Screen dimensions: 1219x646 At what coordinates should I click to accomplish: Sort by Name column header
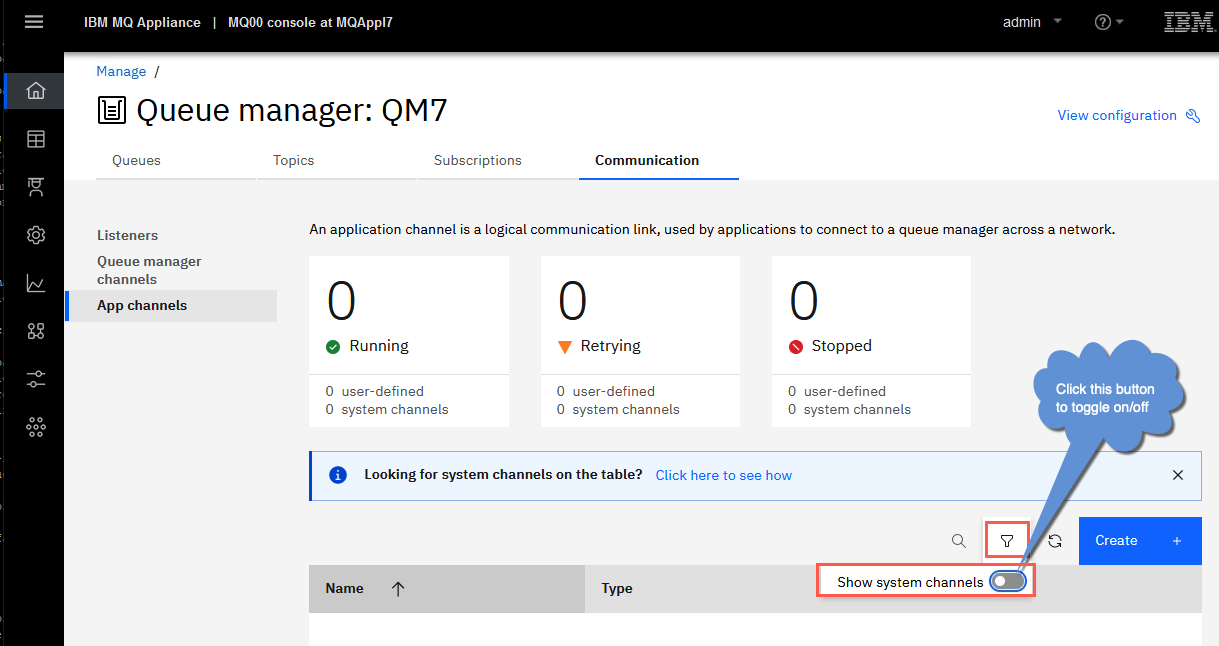pyautogui.click(x=447, y=589)
